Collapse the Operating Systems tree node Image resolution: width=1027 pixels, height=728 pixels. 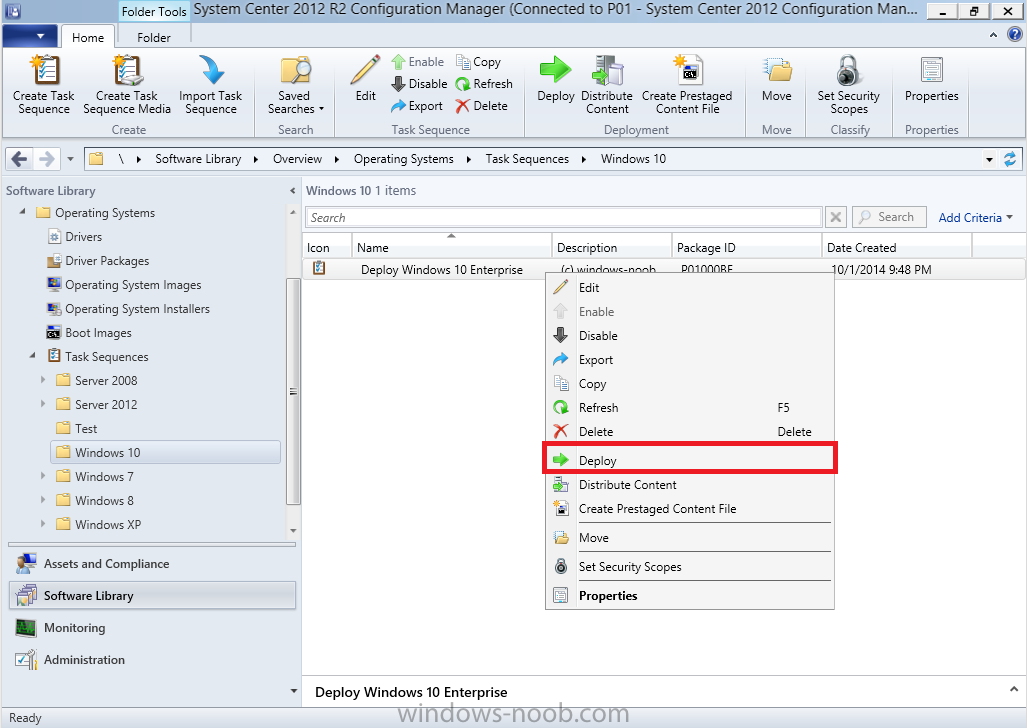click(23, 212)
